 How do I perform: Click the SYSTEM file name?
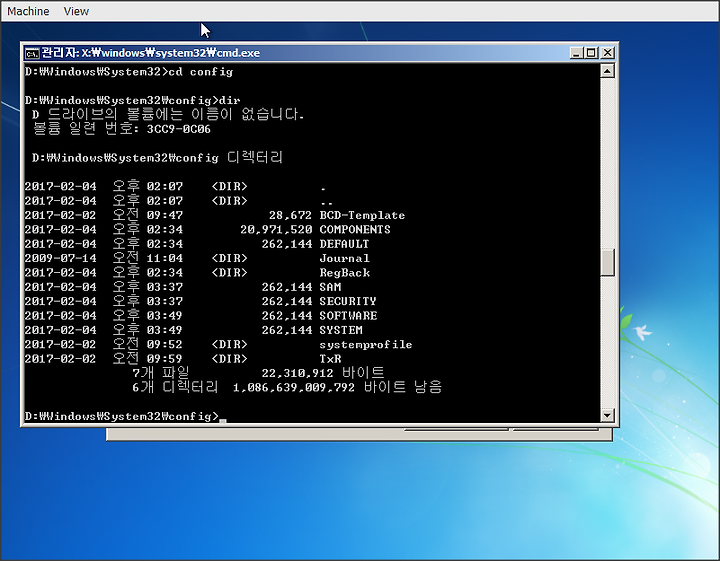(341, 330)
